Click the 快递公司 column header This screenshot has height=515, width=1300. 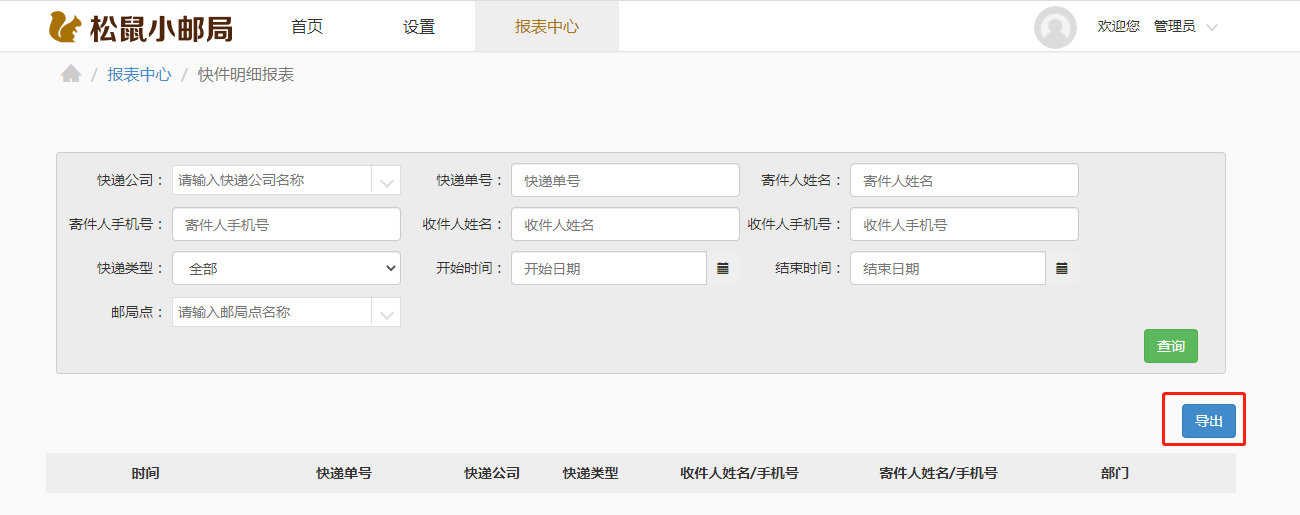point(492,473)
